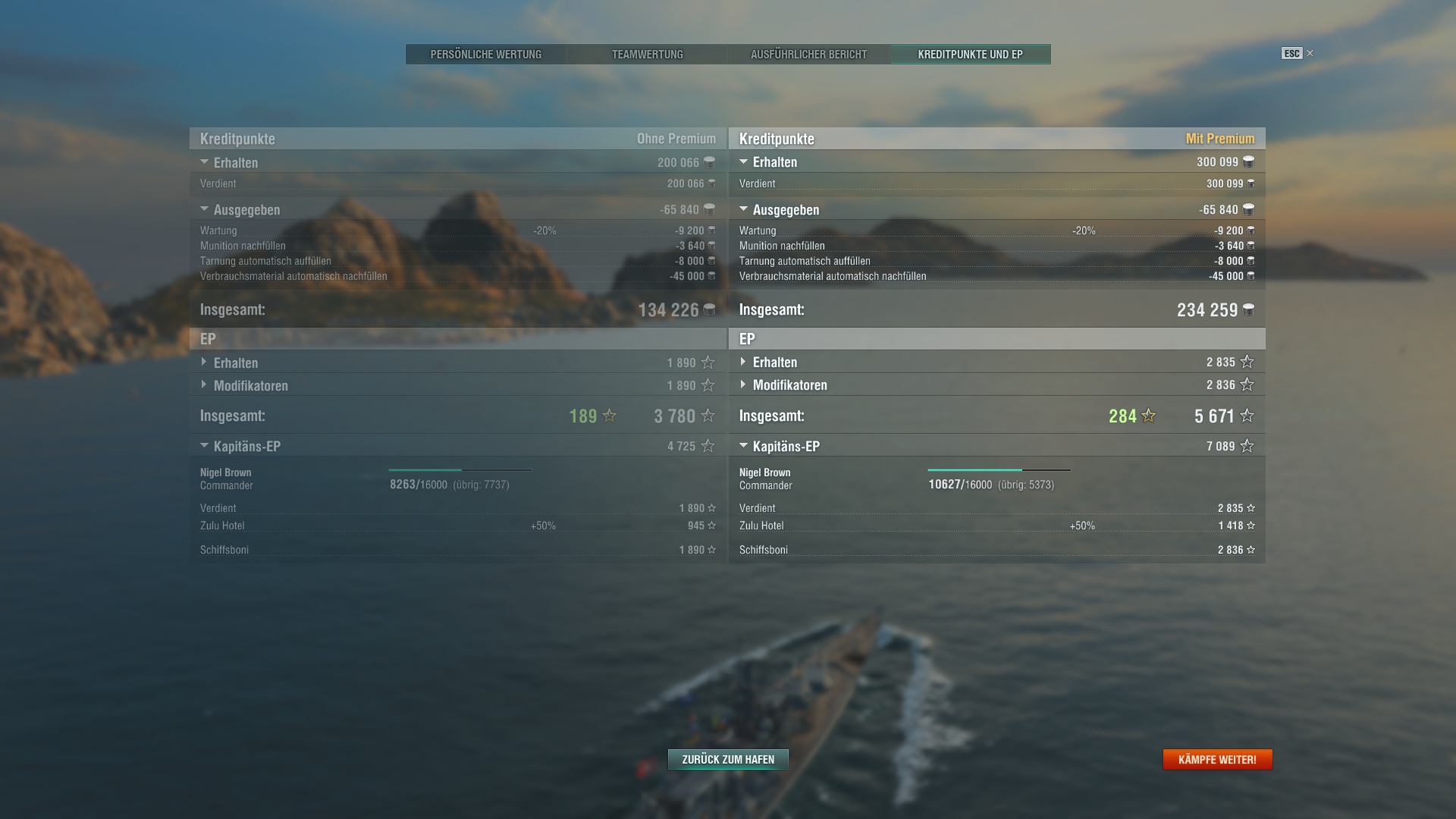Click green star icon beside 189 EP
The height and width of the screenshot is (819, 1456).
[x=610, y=416]
